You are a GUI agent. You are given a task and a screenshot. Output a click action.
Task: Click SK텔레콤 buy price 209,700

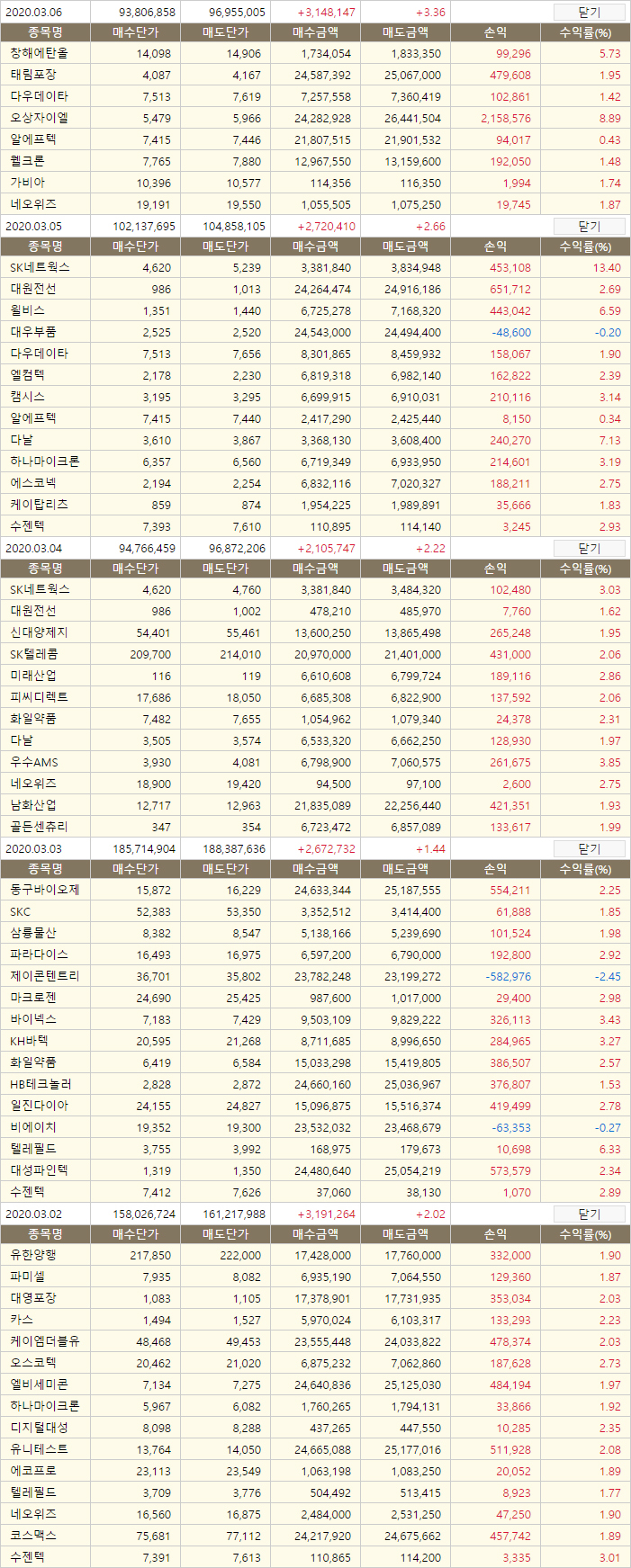pos(149,655)
